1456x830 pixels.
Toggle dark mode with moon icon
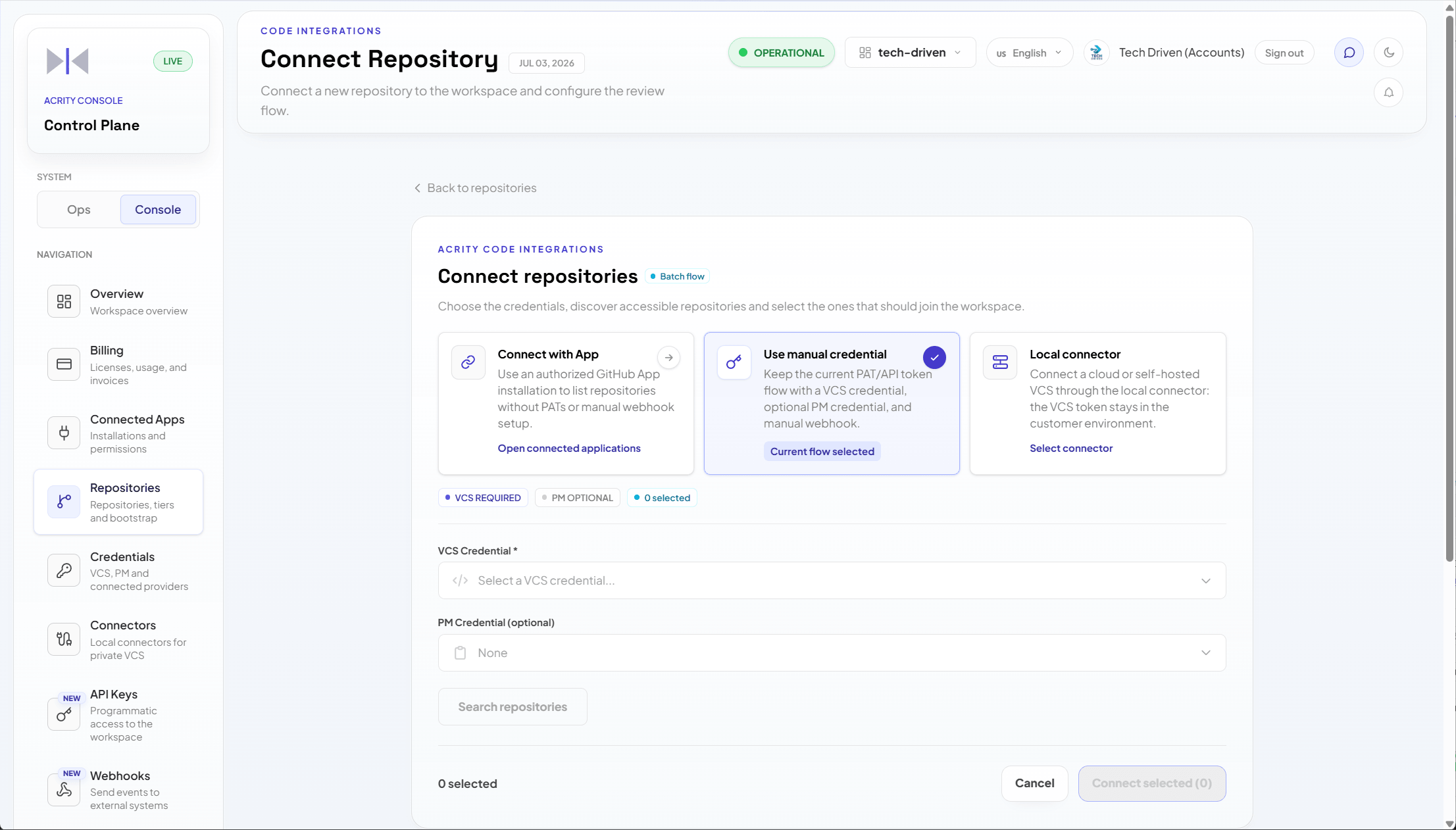pyautogui.click(x=1388, y=53)
